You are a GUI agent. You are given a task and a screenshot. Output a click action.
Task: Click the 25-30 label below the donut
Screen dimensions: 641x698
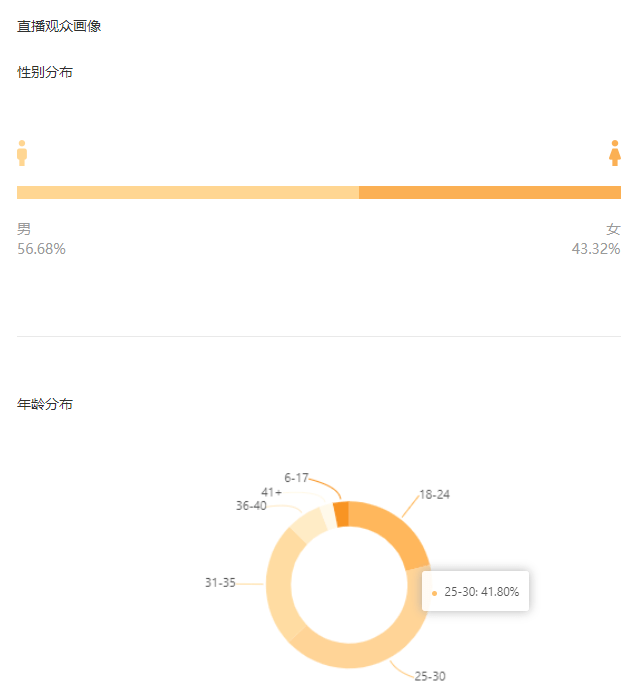(x=430, y=676)
